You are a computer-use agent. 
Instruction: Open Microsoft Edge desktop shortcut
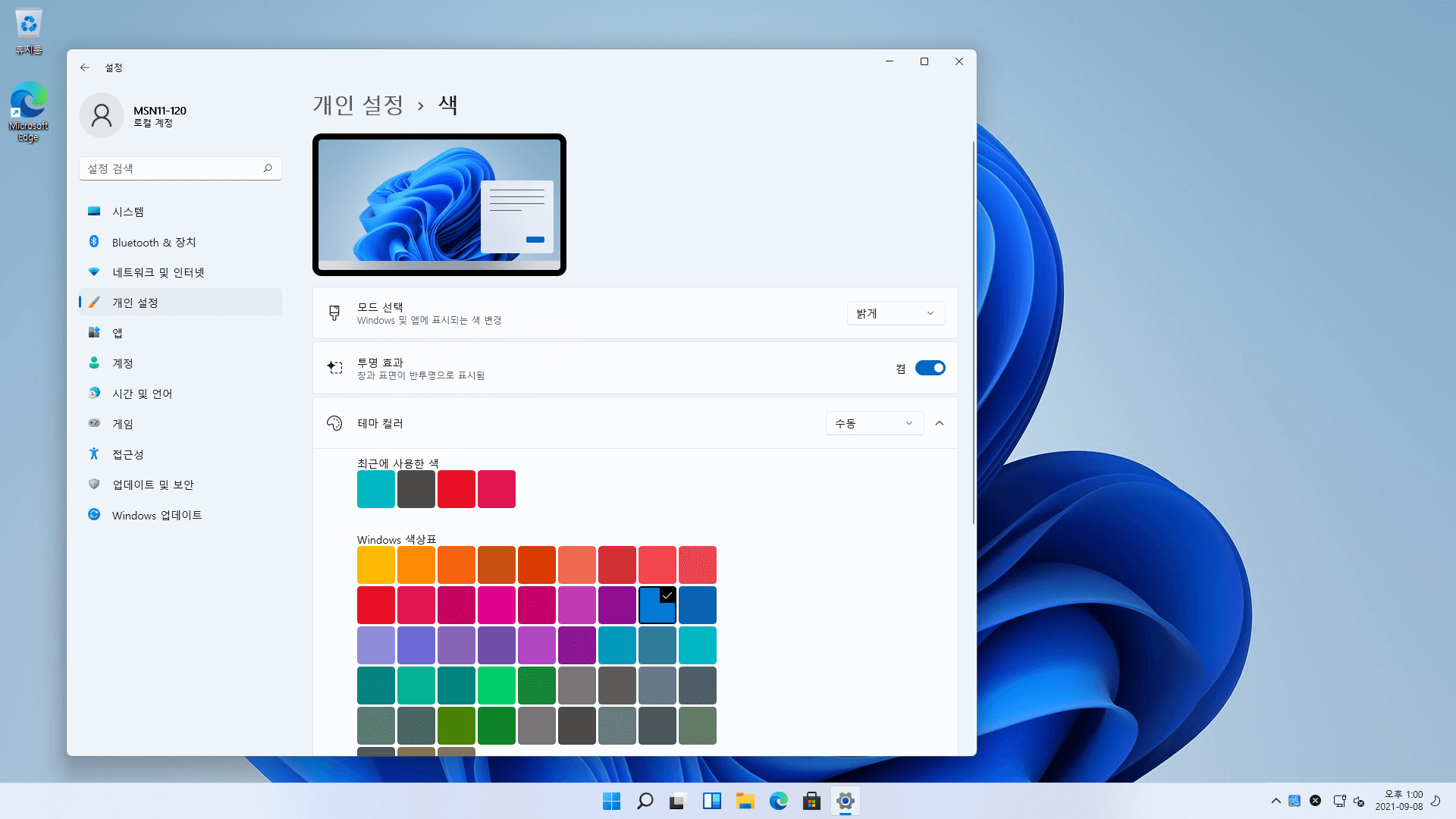tap(29, 111)
